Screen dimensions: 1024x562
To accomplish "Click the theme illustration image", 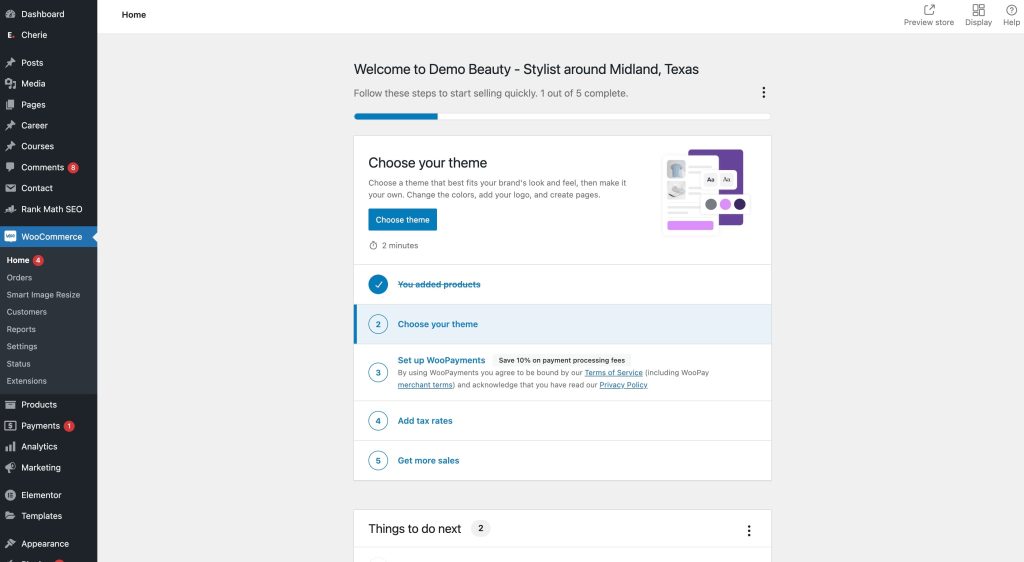I will [x=705, y=190].
